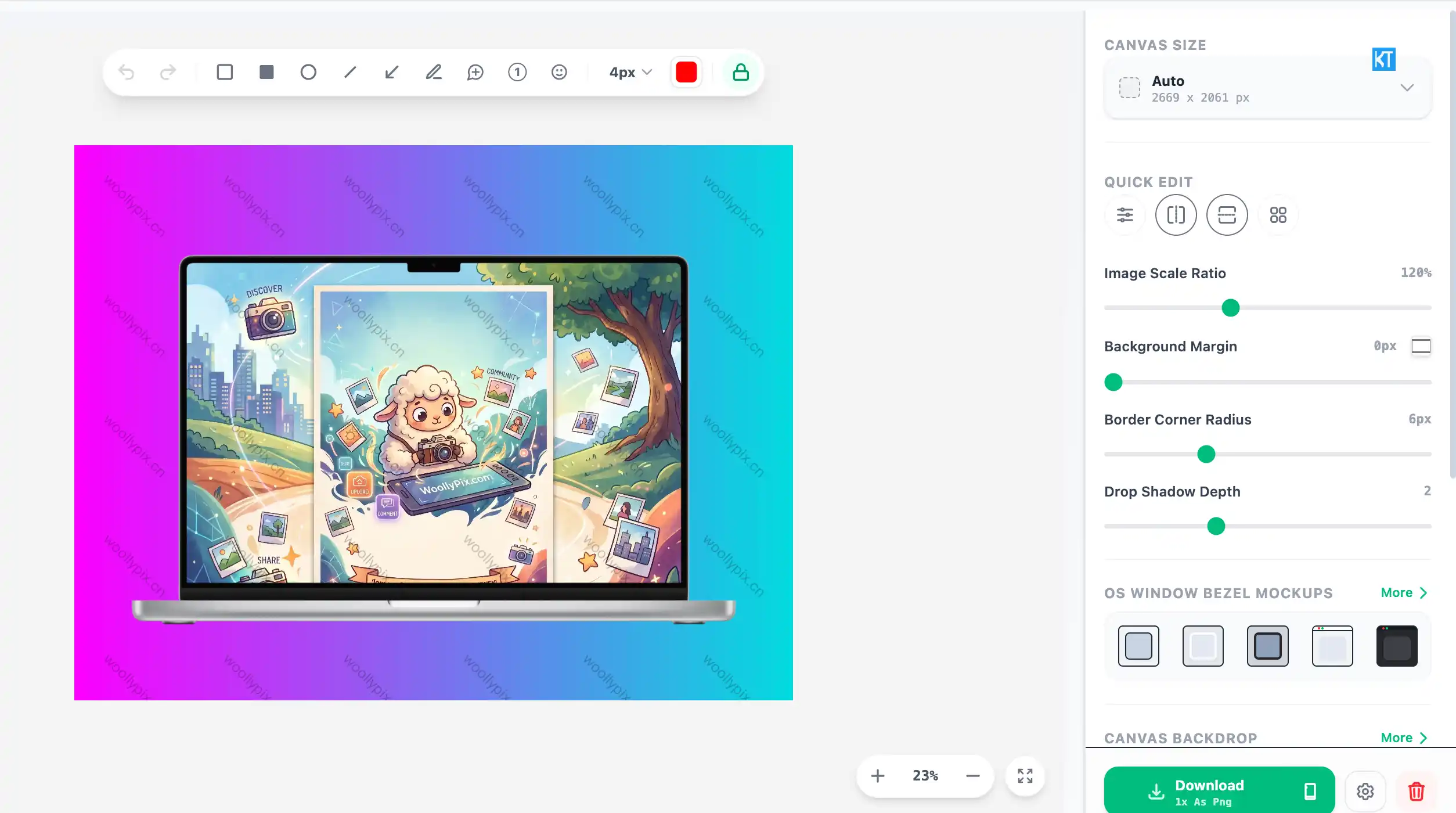Click the right panel scrollbar
The width and height of the screenshot is (1456, 813).
(1453, 244)
